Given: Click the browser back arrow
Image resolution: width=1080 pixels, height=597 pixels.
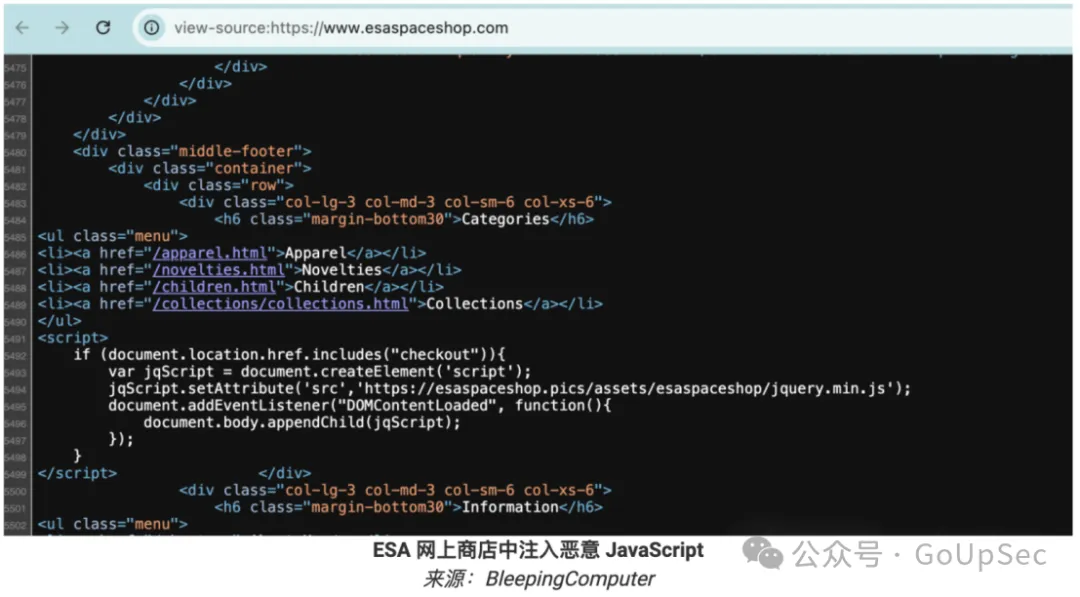Looking at the screenshot, I should click(22, 28).
